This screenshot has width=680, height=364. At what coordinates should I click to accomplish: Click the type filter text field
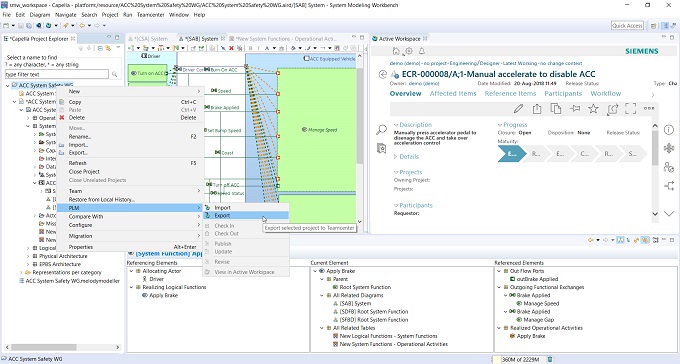coord(56,74)
